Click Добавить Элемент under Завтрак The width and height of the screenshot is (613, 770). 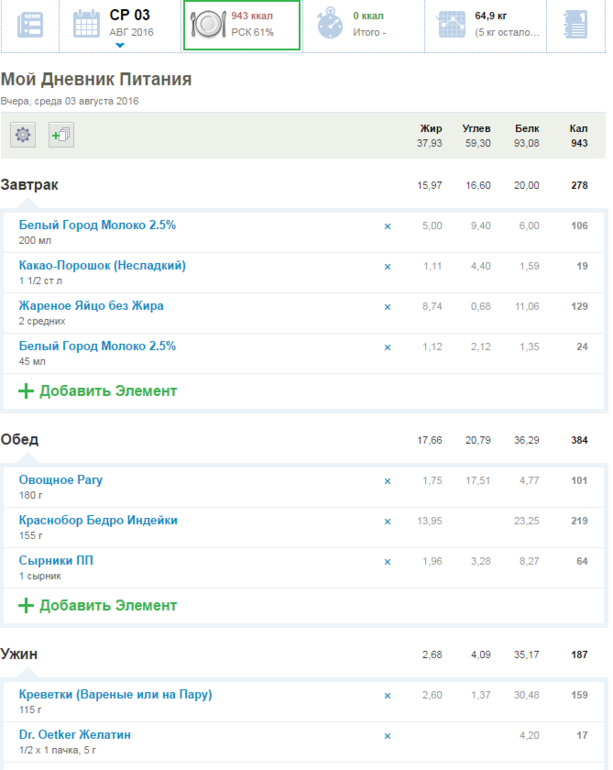pyautogui.click(x=98, y=391)
